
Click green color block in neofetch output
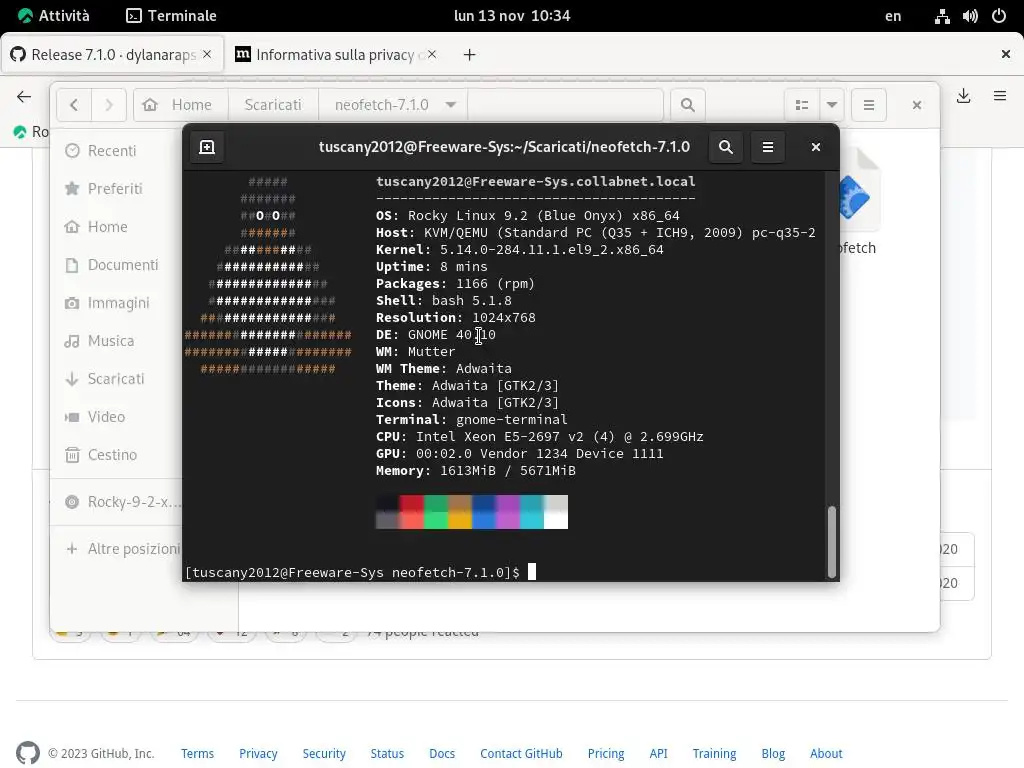(x=436, y=511)
